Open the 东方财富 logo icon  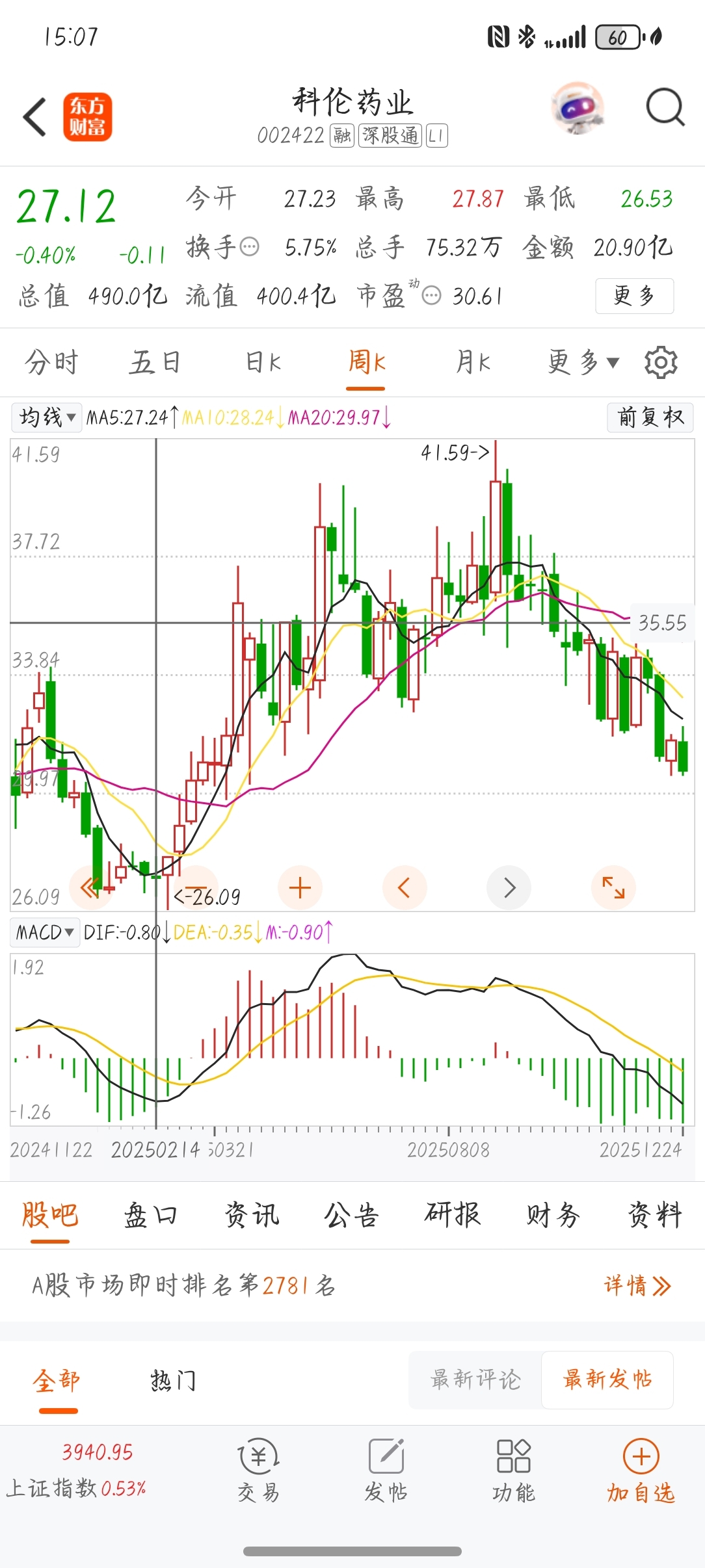point(88,117)
